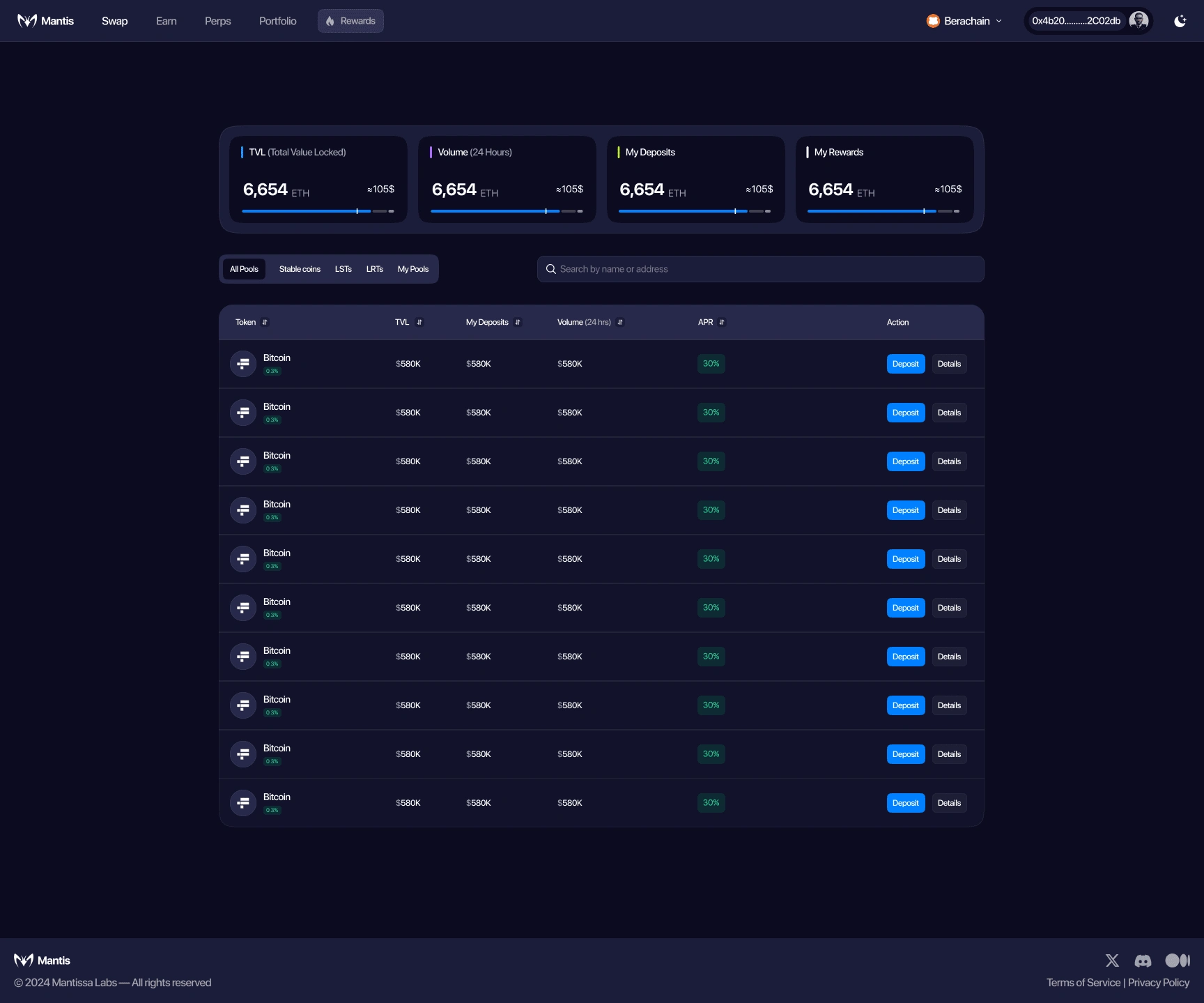Viewport: 1204px width, 1003px height.
Task: Select the My Pools tab
Action: 413,269
